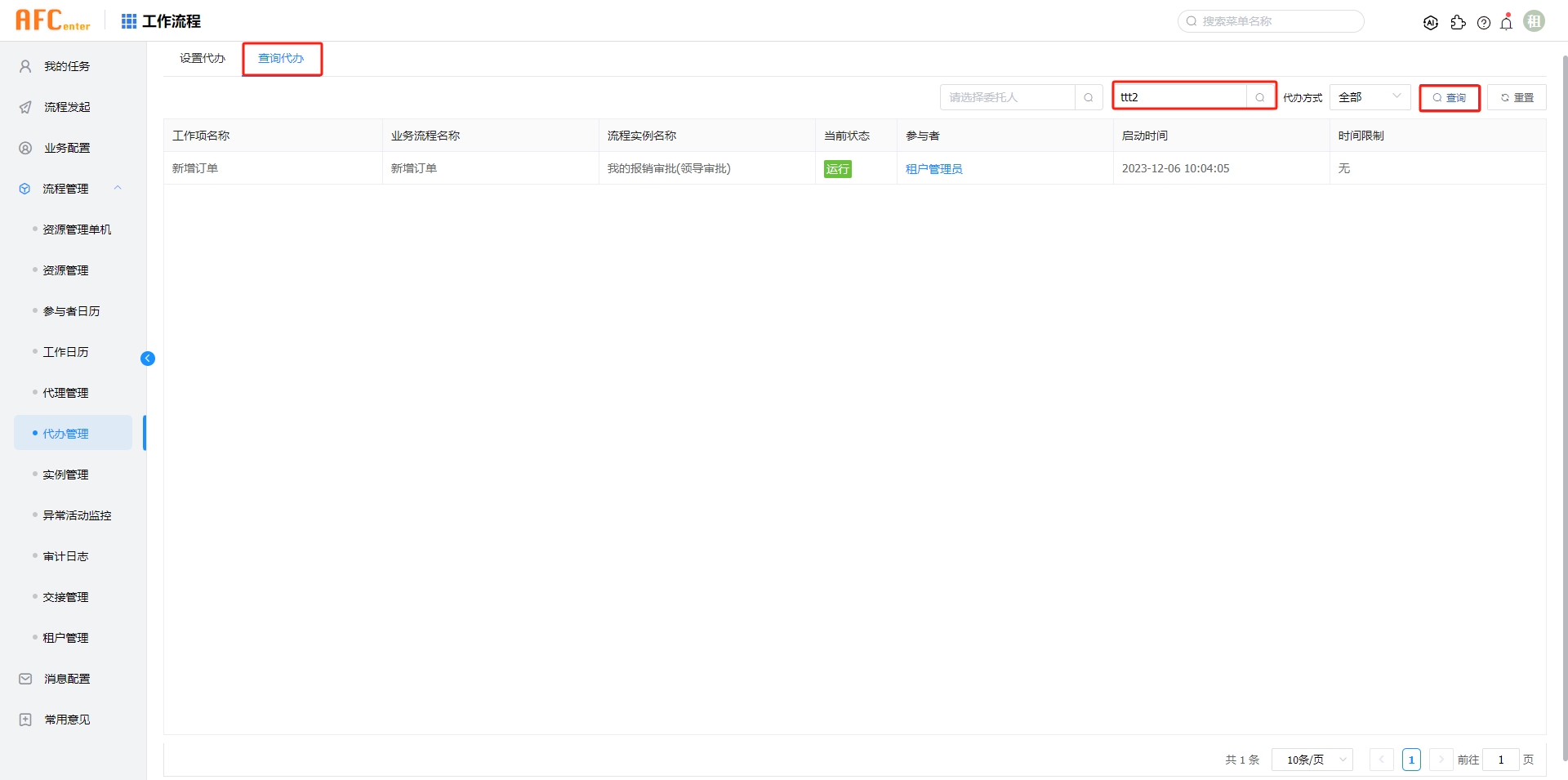Switch to the 查询代办 tab
1568x780 pixels.
tap(281, 58)
